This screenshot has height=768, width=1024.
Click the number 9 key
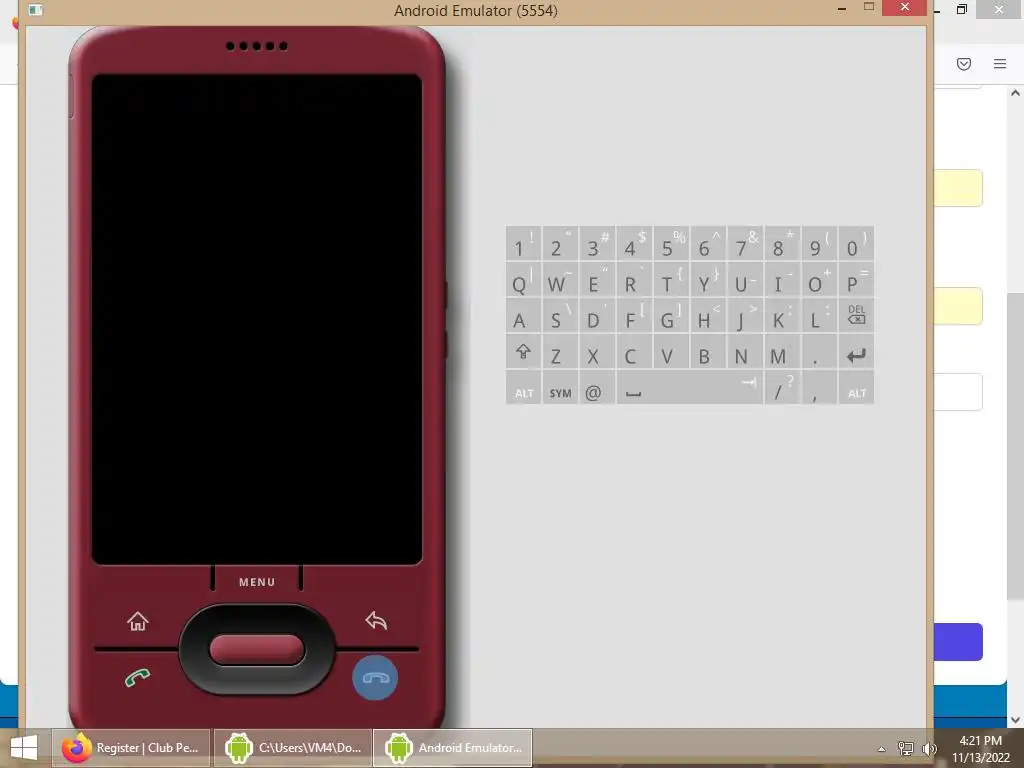point(819,244)
